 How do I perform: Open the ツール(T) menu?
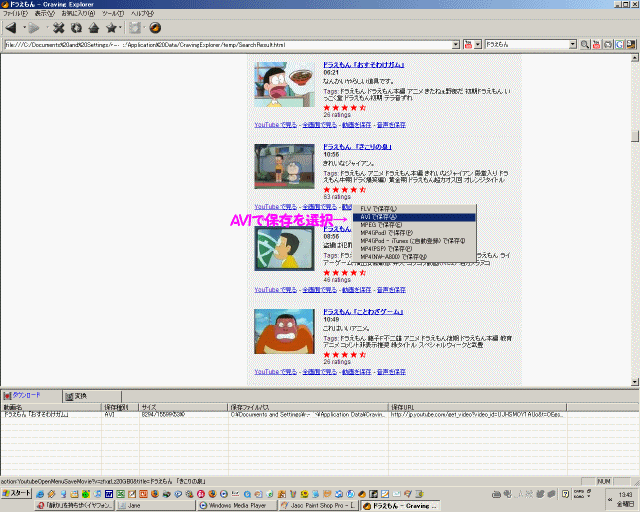point(113,13)
